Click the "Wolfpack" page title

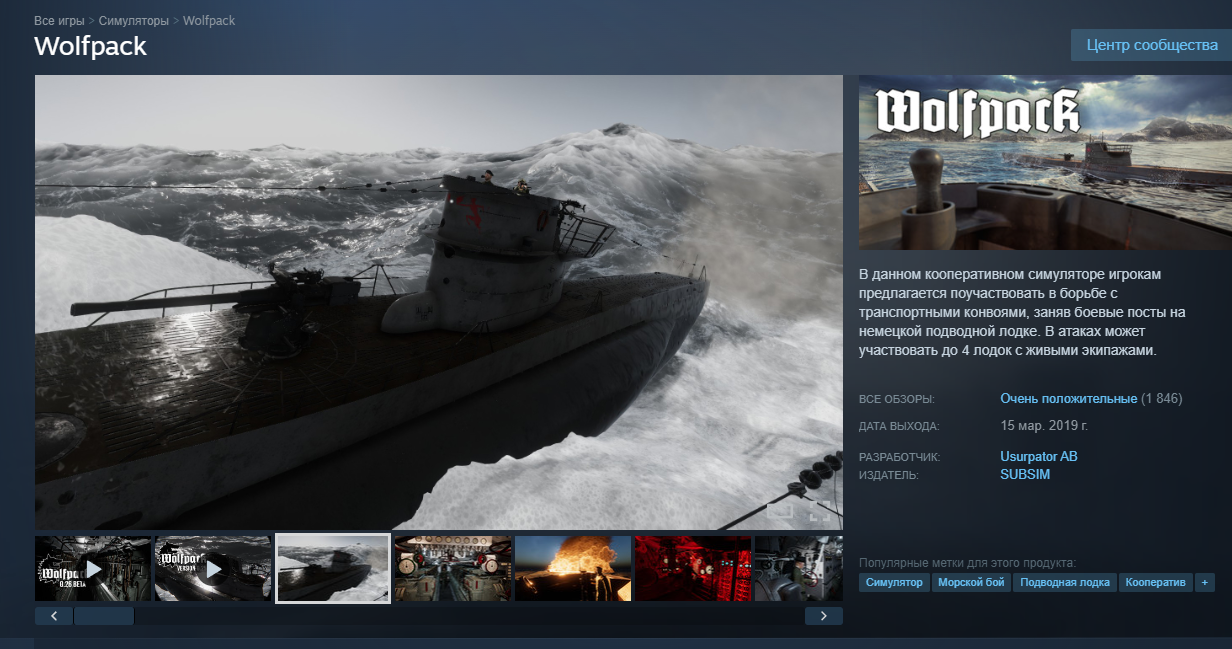pos(90,46)
